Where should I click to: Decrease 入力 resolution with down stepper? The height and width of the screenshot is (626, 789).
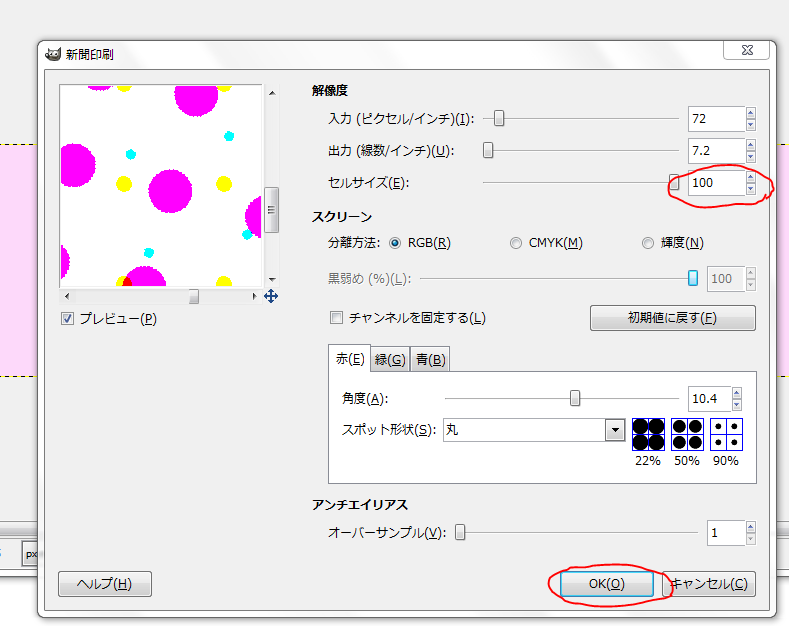[x=751, y=124]
